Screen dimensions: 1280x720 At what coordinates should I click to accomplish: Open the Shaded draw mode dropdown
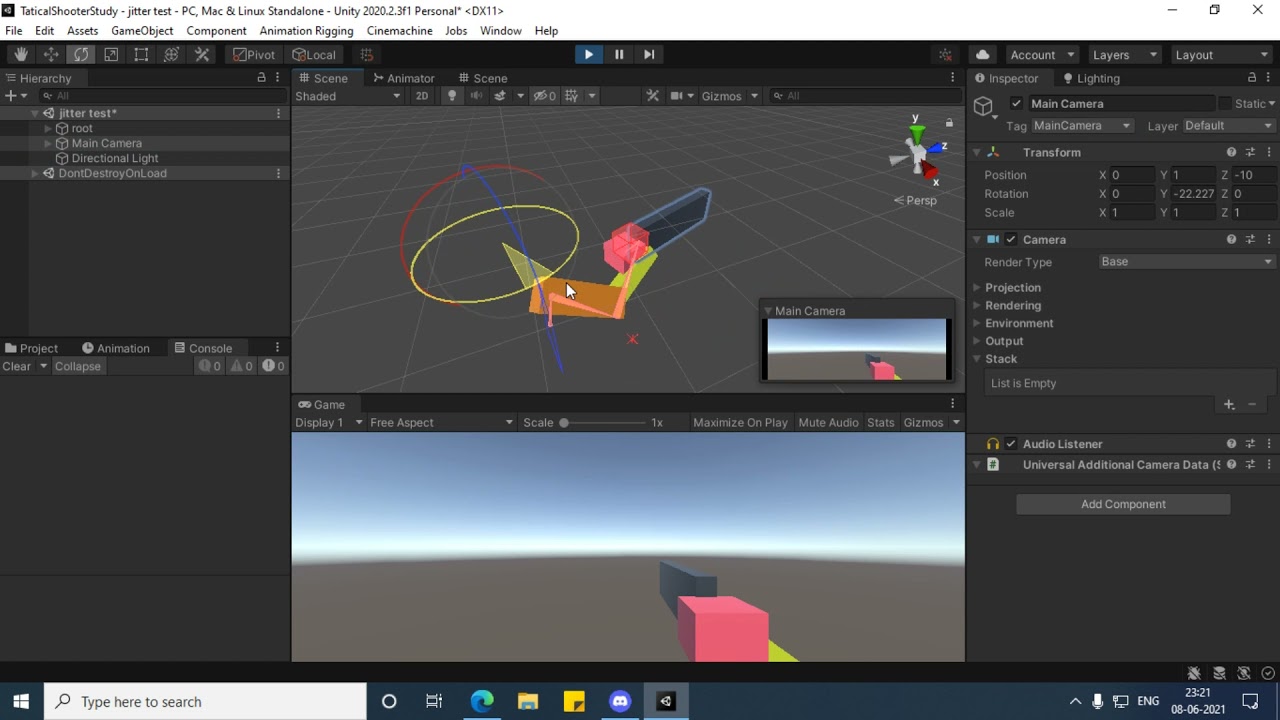click(x=348, y=96)
